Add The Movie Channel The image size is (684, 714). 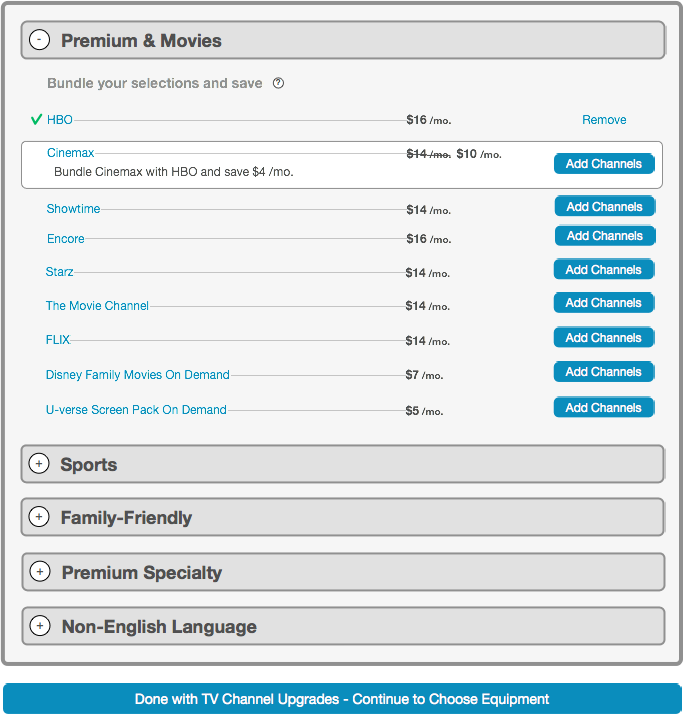[x=603, y=303]
